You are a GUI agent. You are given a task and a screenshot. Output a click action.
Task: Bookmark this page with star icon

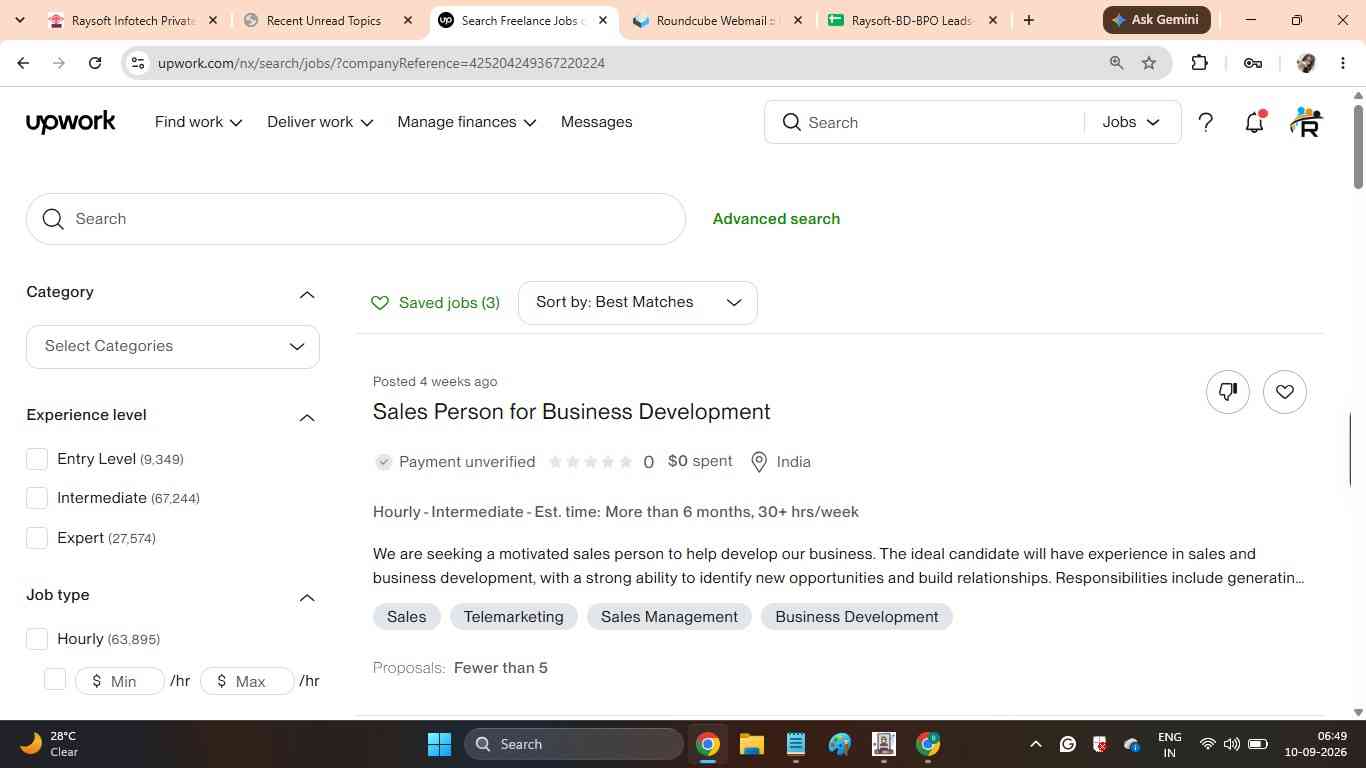[1149, 63]
